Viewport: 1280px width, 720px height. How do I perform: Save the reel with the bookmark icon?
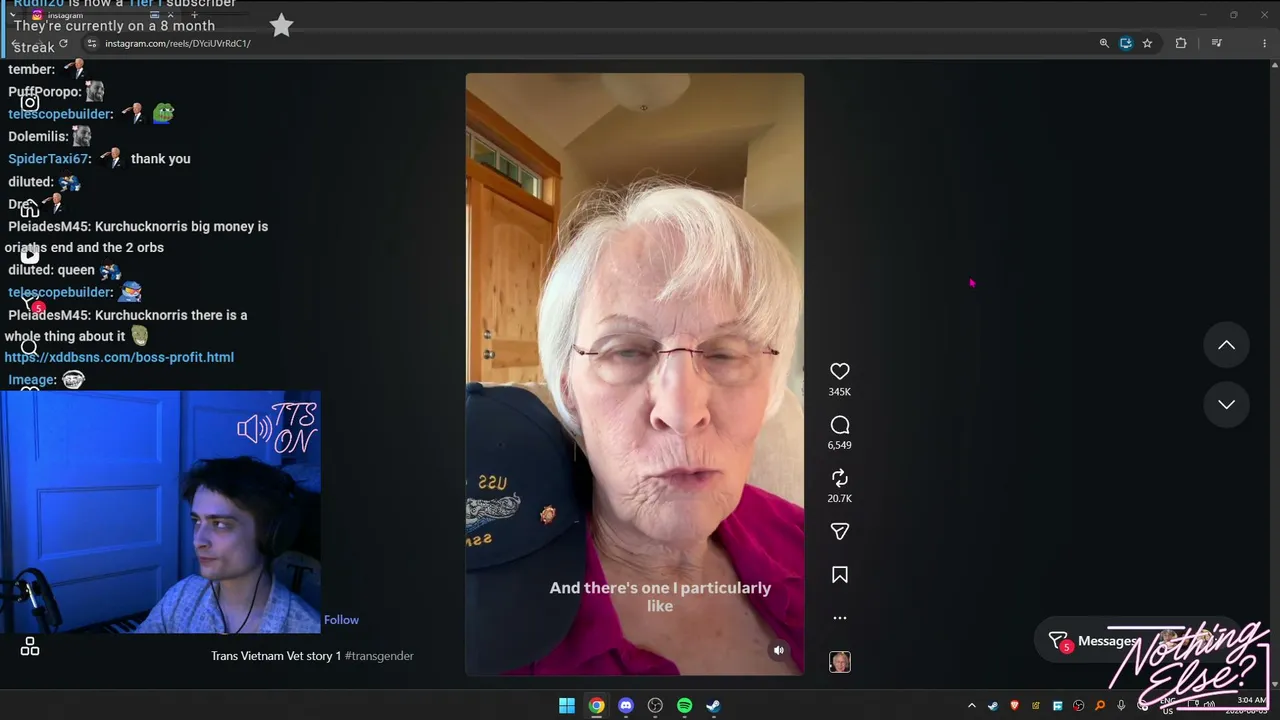[840, 575]
